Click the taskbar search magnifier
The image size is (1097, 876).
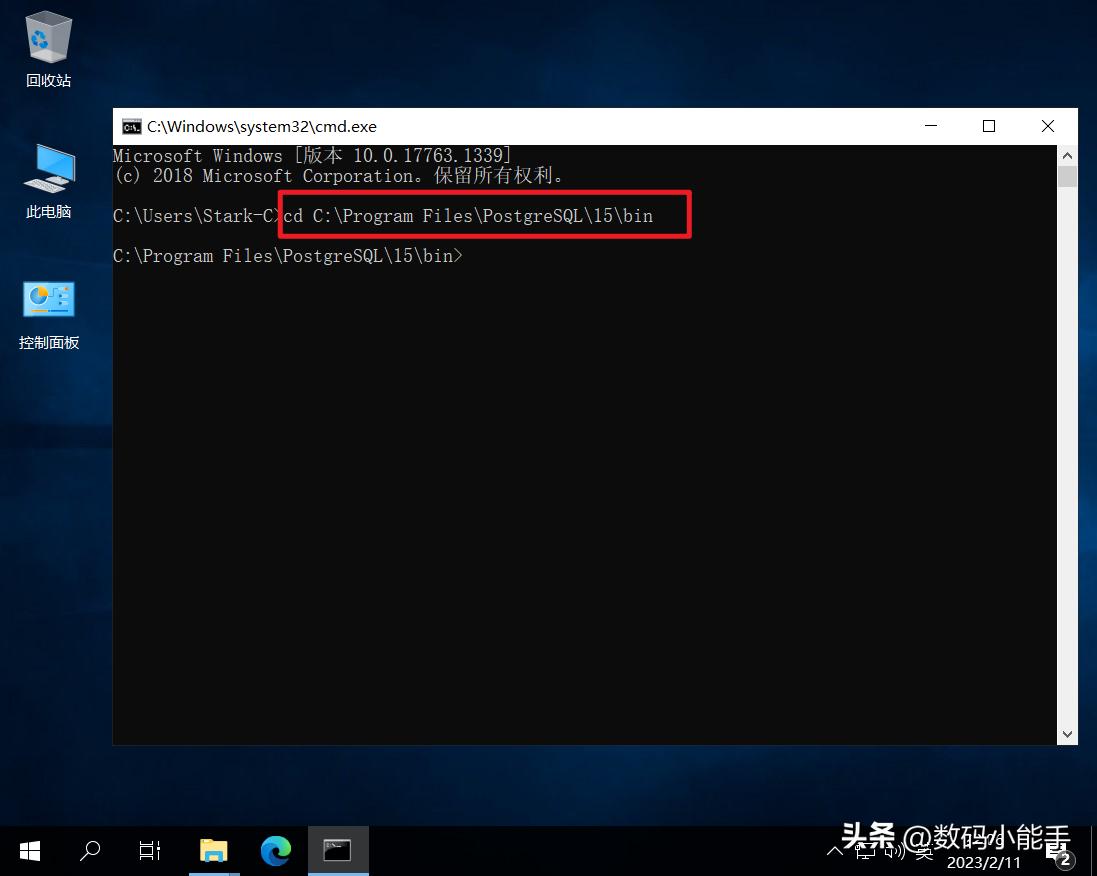90,851
